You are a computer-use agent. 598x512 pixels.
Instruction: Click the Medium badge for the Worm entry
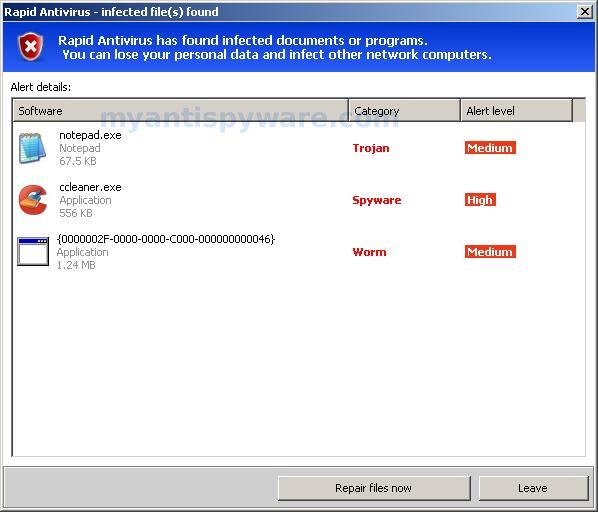490,252
